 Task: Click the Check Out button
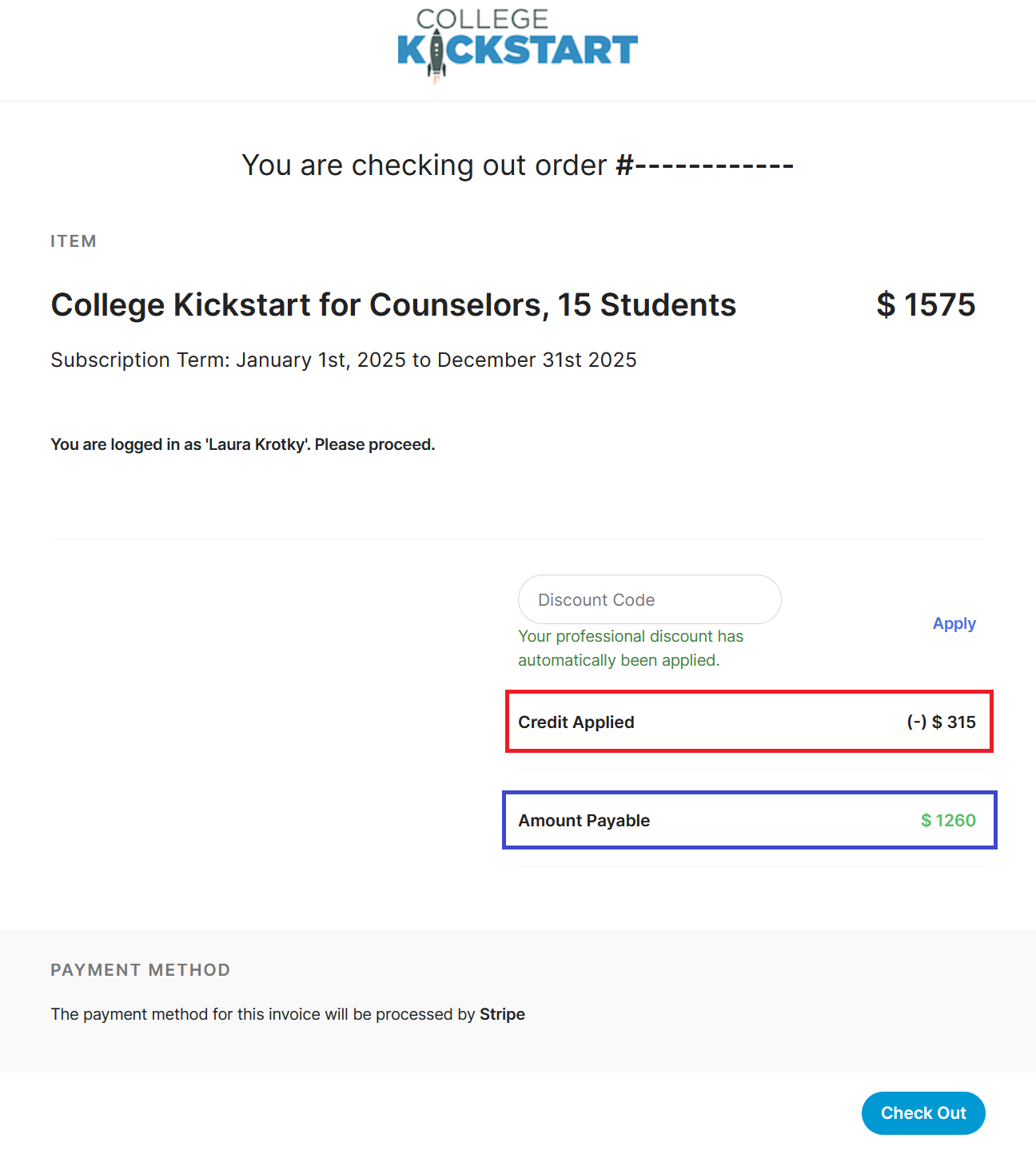[x=923, y=1112]
